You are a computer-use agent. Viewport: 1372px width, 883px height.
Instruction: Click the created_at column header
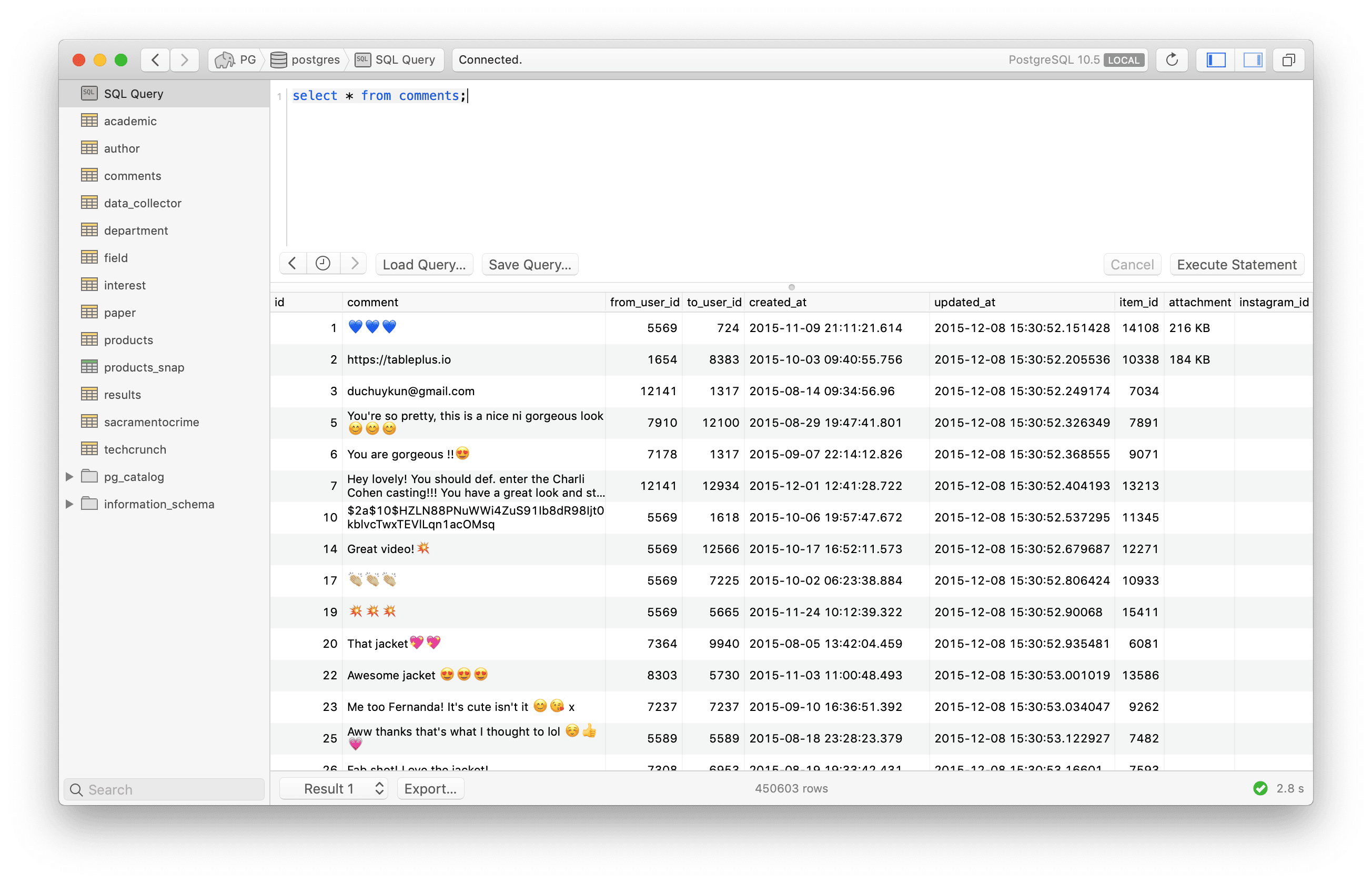coord(837,302)
